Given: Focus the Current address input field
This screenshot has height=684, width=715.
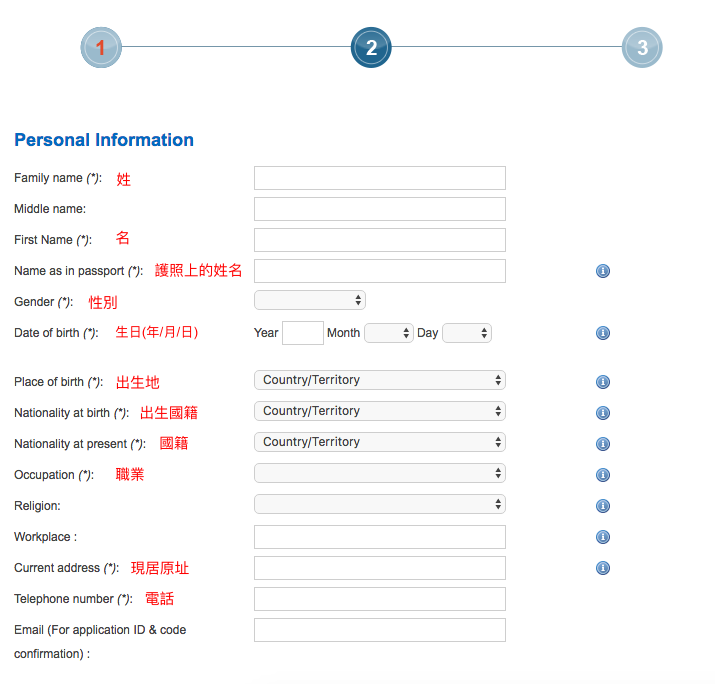Looking at the screenshot, I should tap(380, 568).
